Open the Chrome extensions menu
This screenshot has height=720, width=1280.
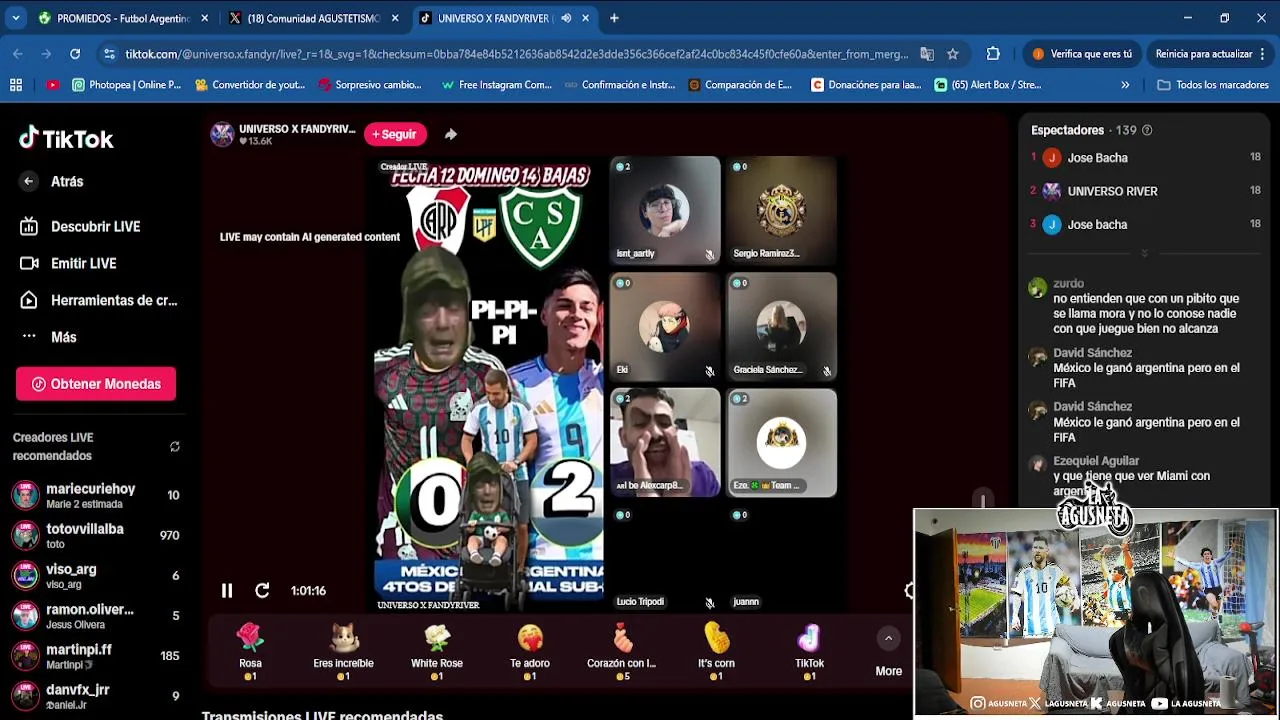[x=993, y=54]
